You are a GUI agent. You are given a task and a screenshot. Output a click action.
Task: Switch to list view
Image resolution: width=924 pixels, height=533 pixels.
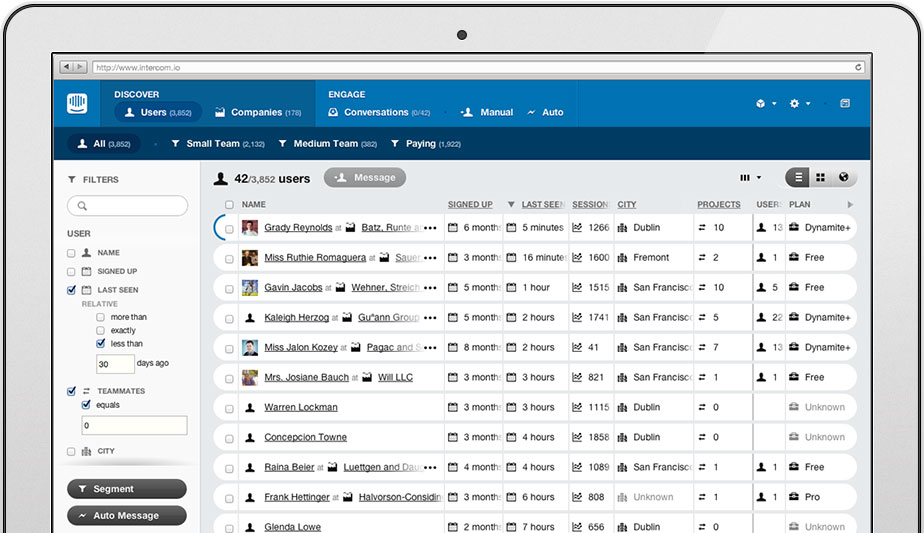(798, 177)
